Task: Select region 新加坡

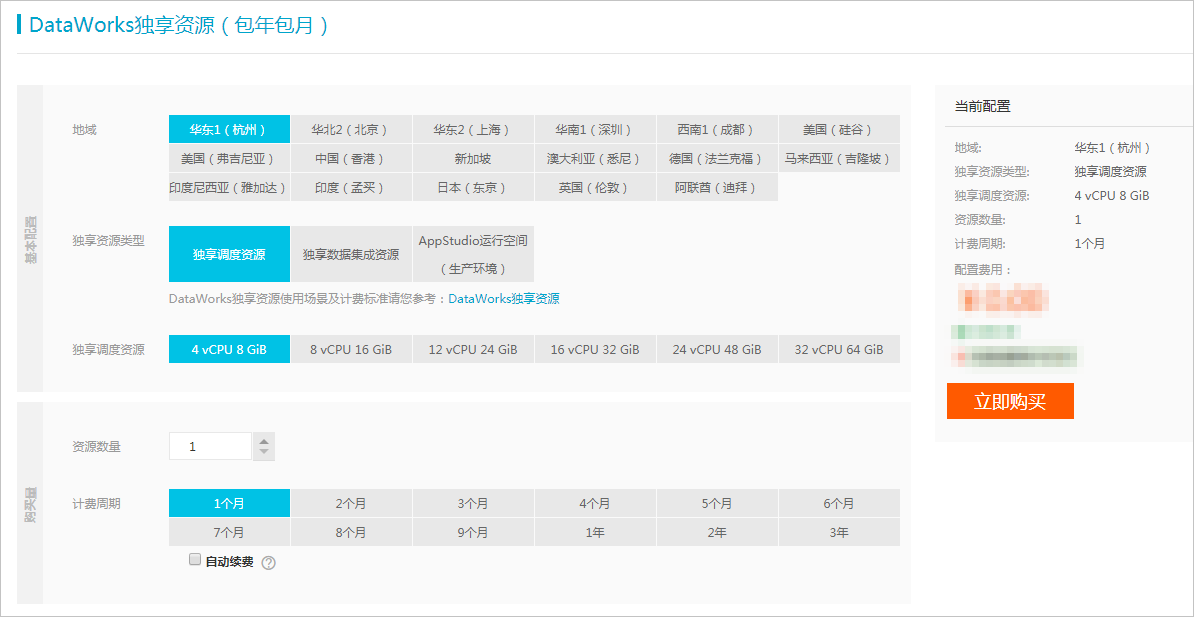Action: (473, 158)
